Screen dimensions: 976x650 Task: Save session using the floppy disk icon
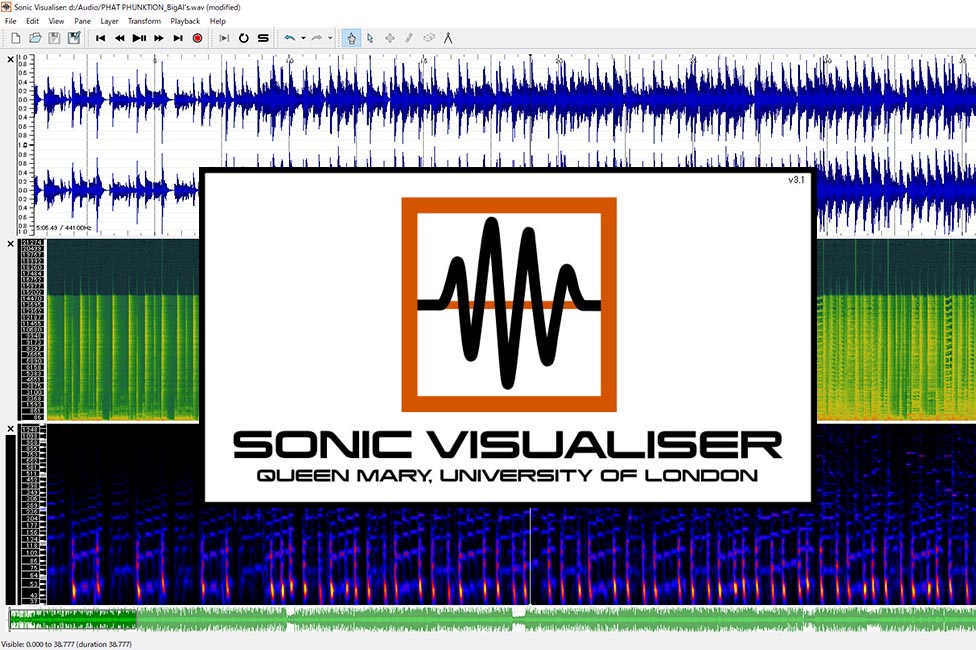(54, 38)
